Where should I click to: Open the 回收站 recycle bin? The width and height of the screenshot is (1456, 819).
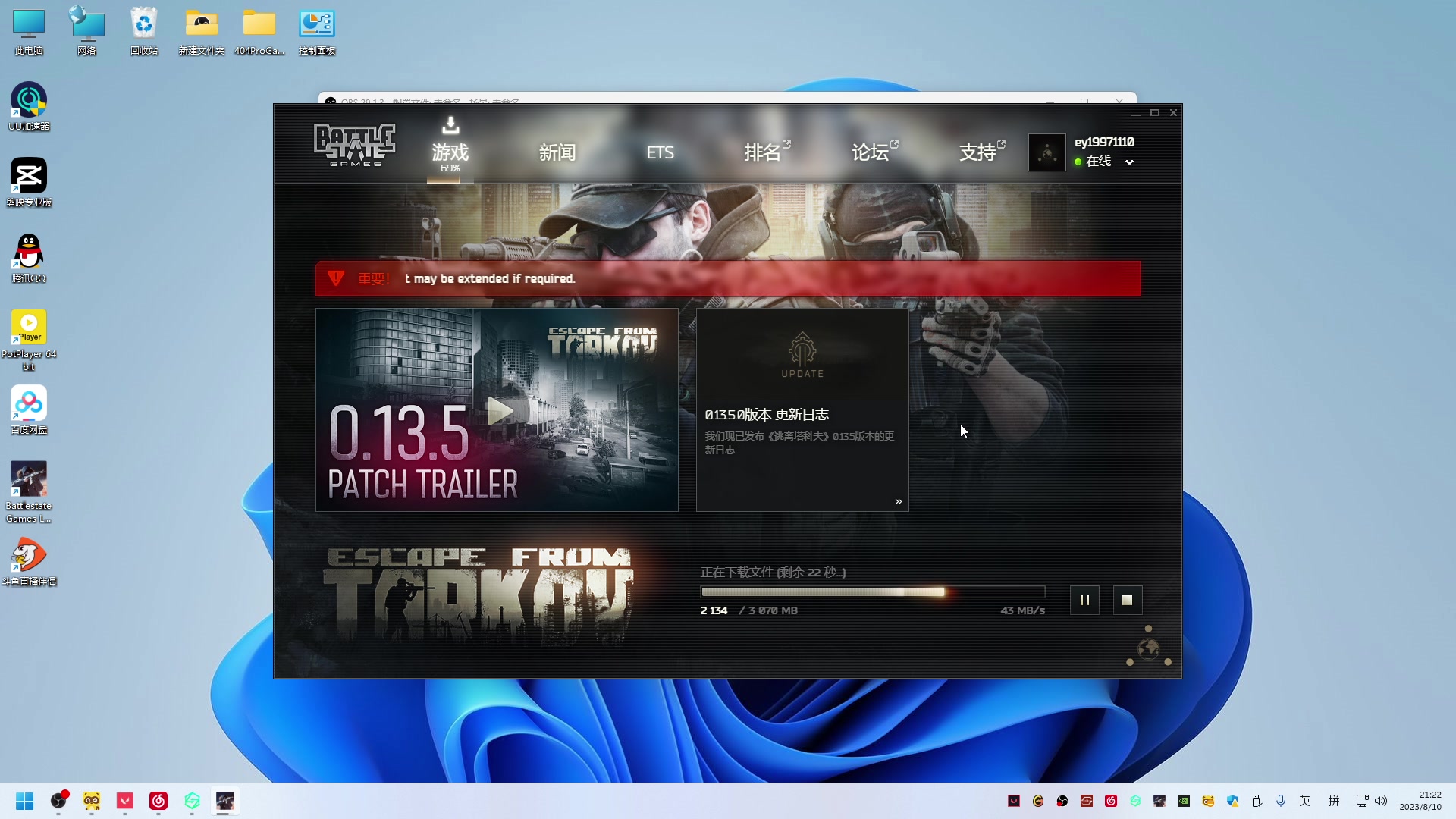tap(144, 31)
